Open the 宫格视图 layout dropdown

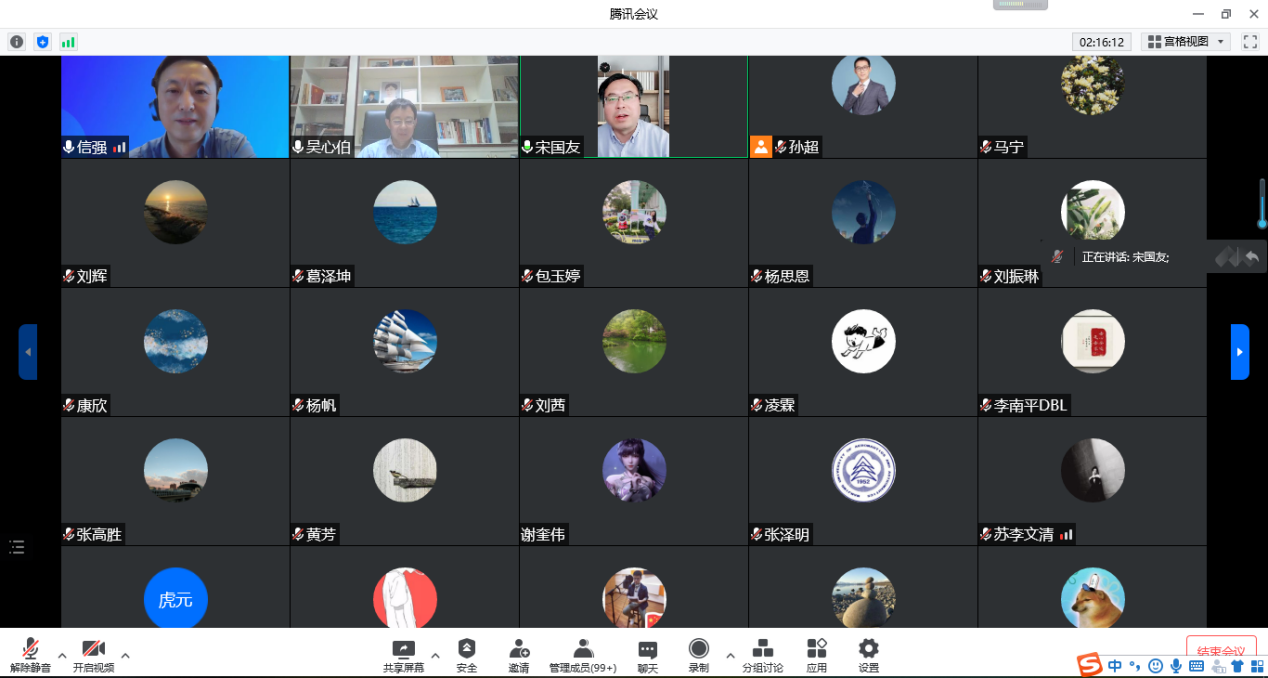coord(1187,42)
